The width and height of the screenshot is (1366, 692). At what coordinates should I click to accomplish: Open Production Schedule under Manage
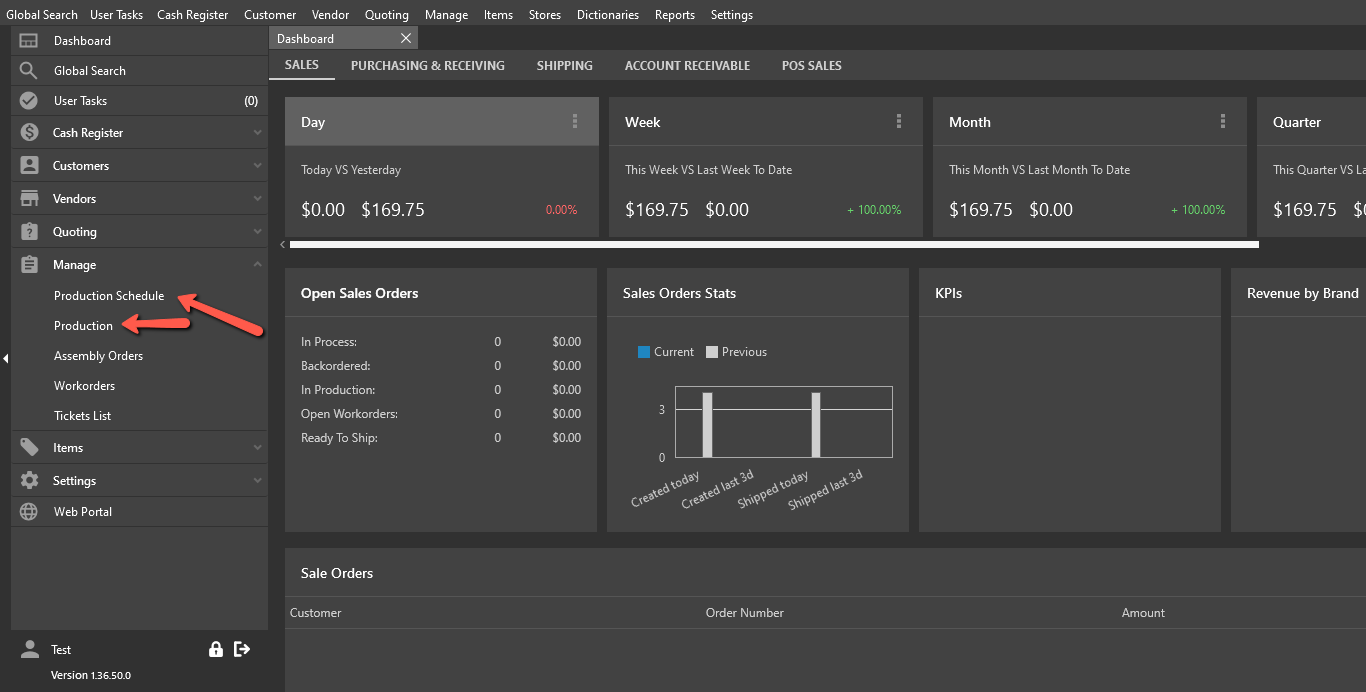click(x=109, y=296)
